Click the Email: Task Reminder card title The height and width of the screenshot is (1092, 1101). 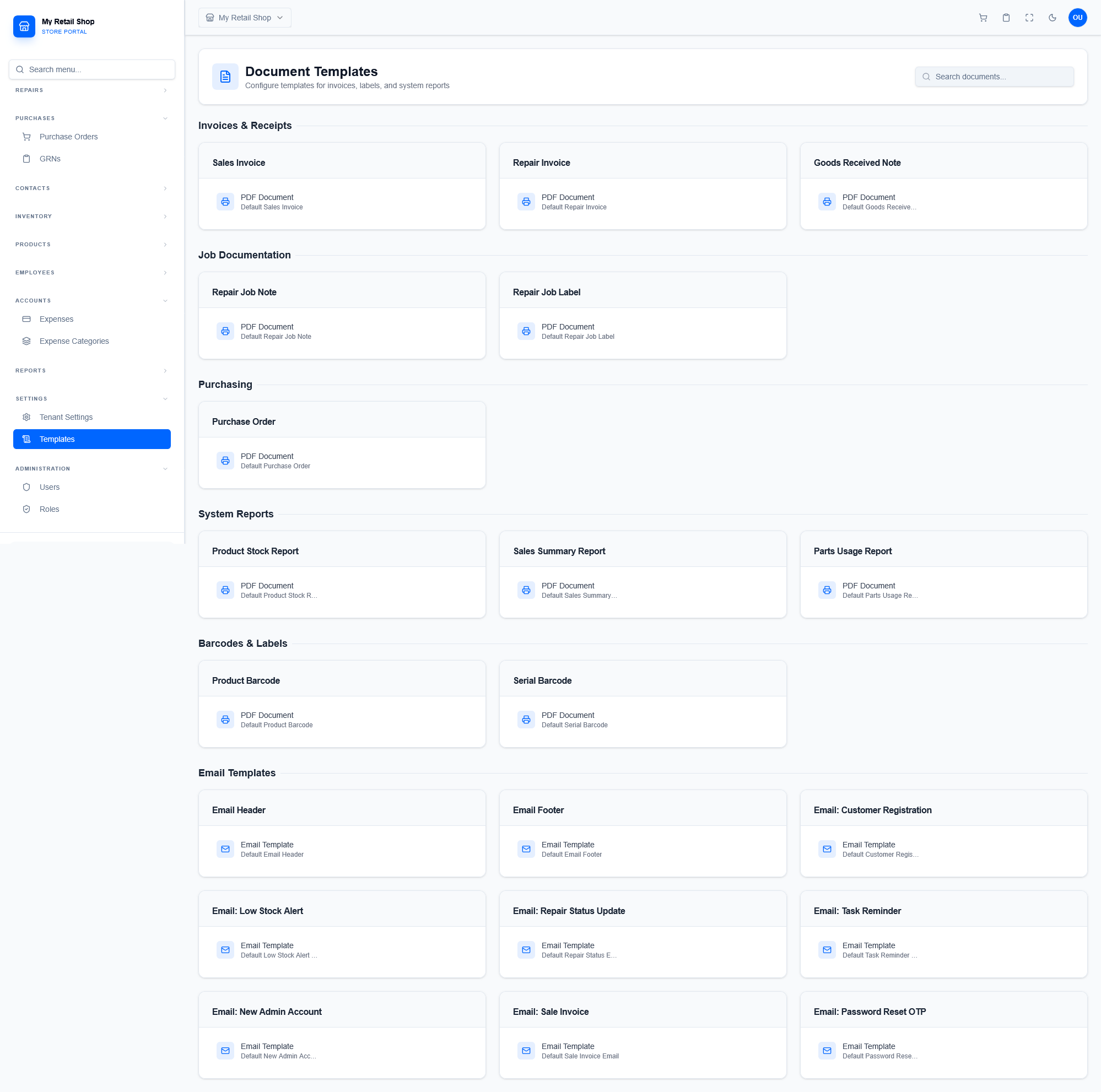point(857,911)
